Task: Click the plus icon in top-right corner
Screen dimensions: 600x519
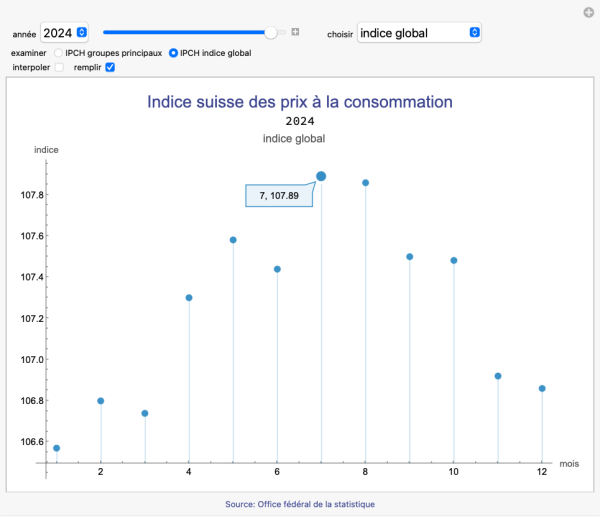Action: (588, 12)
